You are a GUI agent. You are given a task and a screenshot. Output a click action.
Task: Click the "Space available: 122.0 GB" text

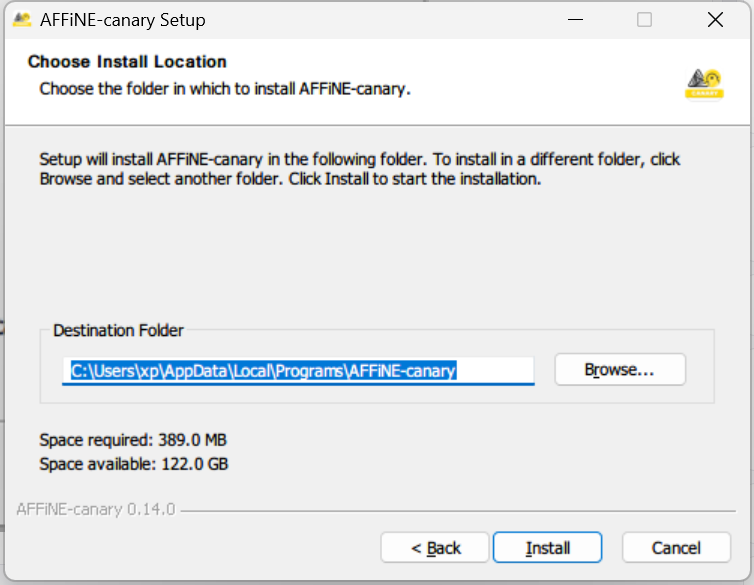(x=133, y=464)
